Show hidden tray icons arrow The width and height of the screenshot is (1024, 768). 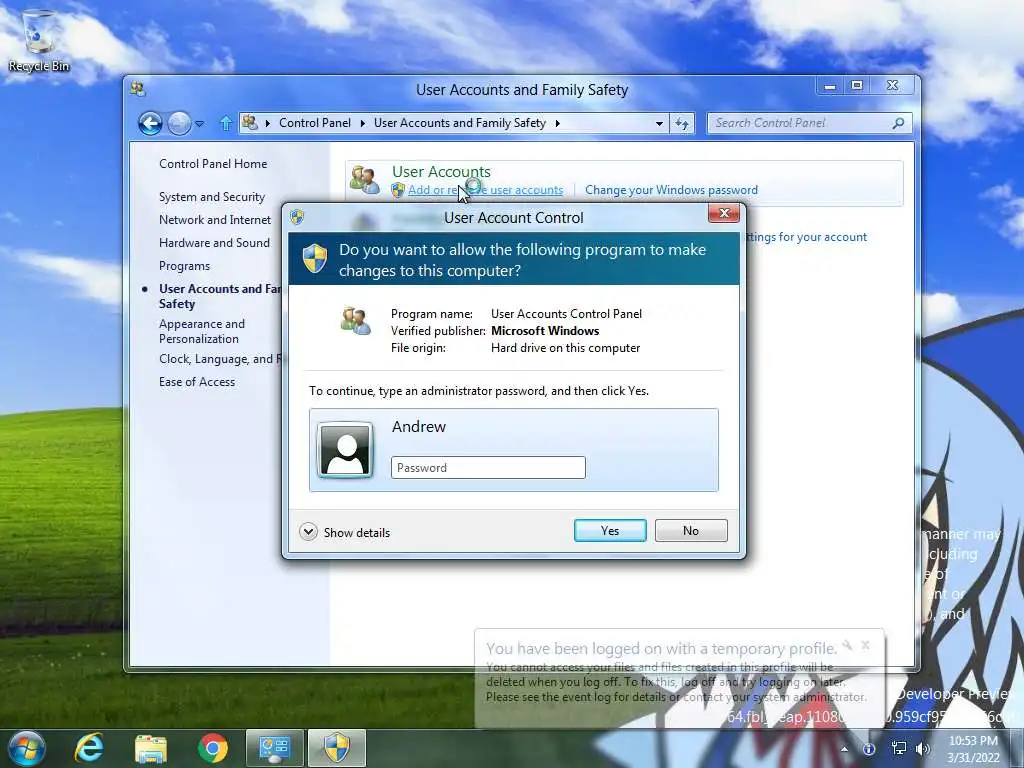pyautogui.click(x=844, y=749)
